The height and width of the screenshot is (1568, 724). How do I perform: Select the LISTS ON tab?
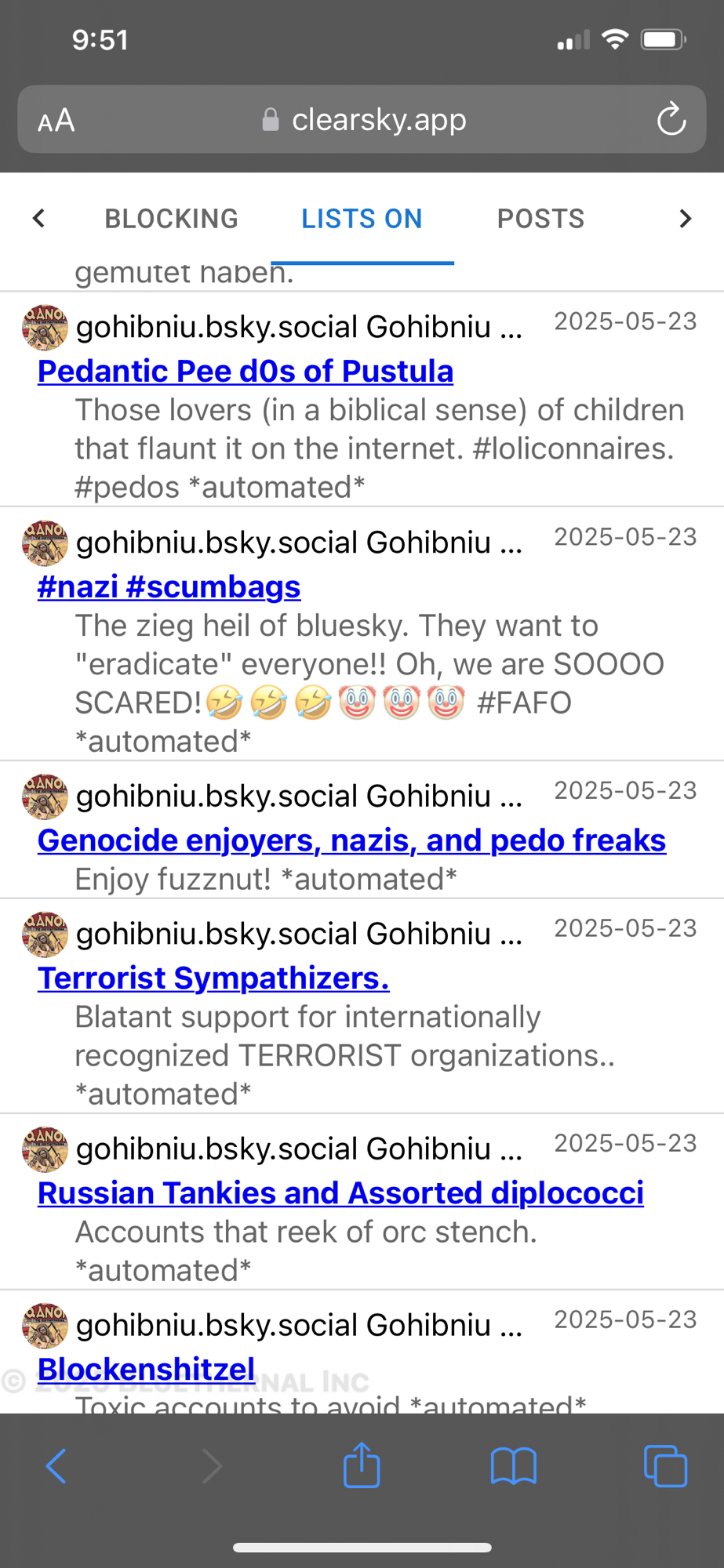[x=362, y=219]
